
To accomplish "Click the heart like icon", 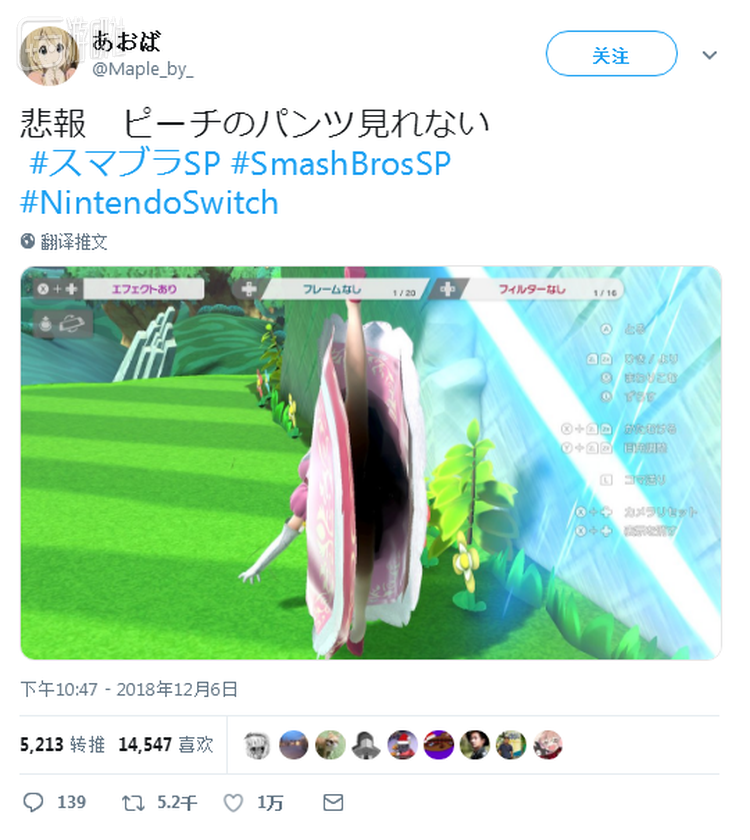I will pos(233,803).
